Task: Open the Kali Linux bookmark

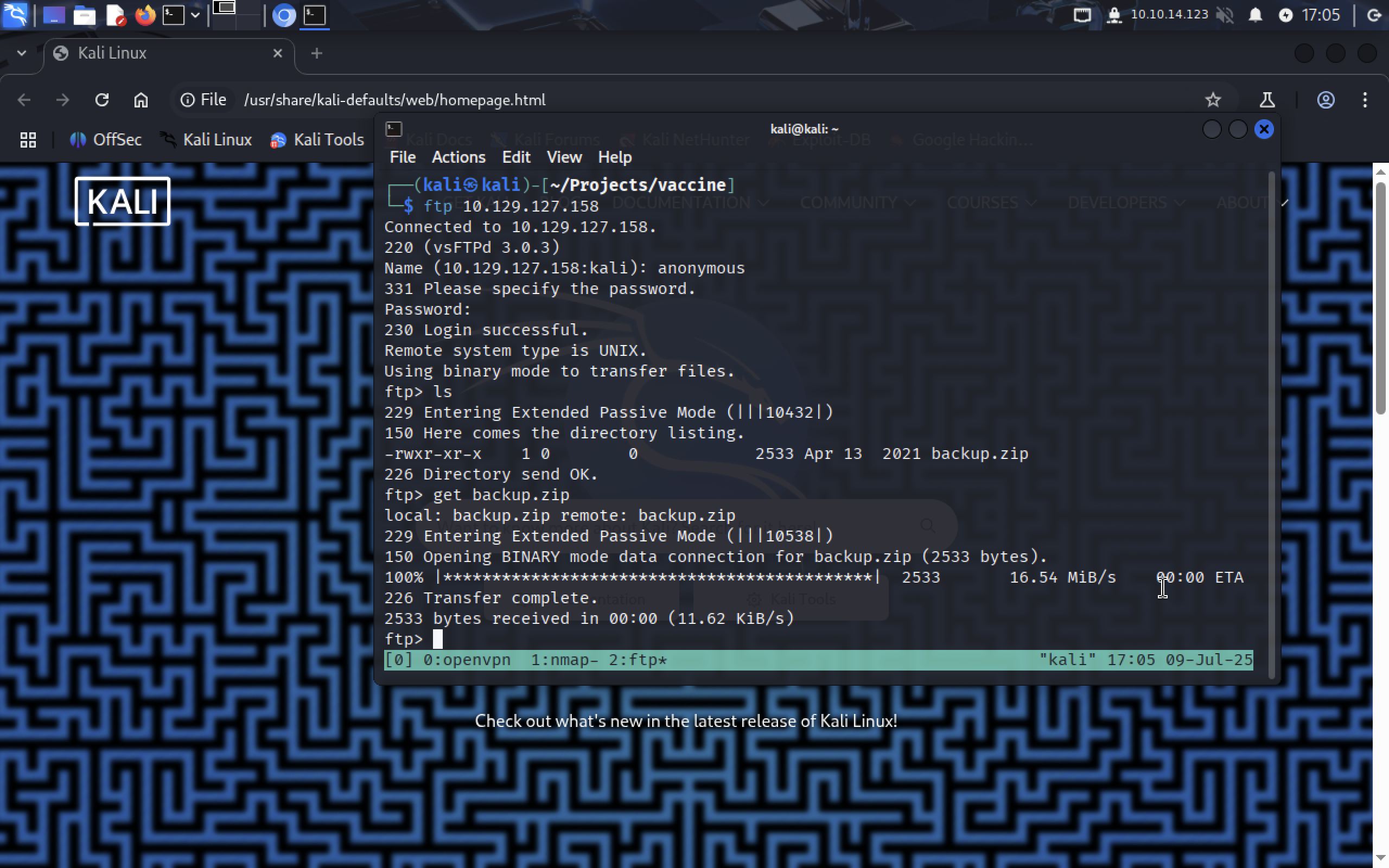Action: pos(206,139)
